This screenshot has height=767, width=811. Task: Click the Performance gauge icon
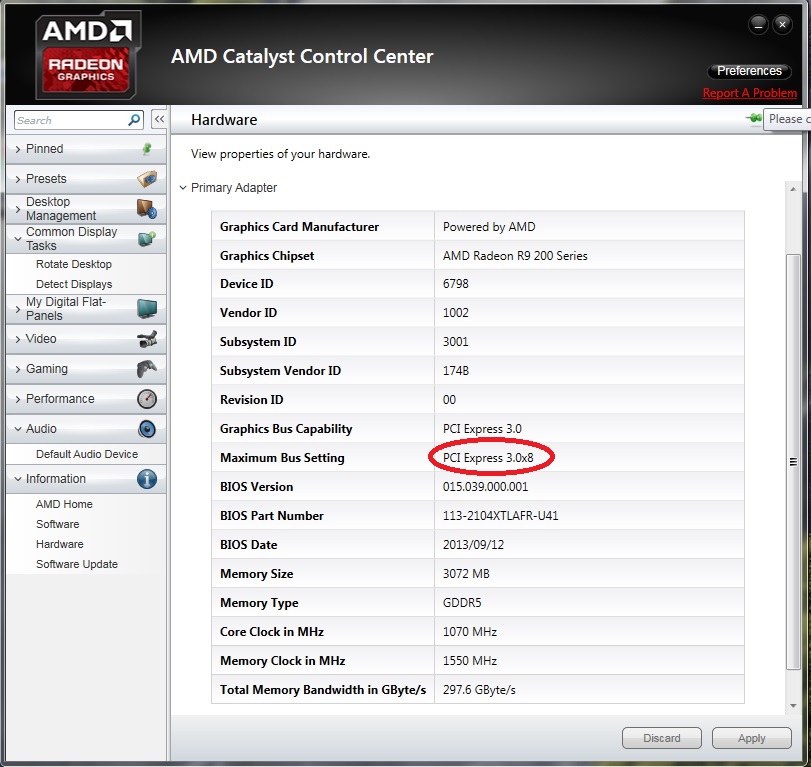pos(147,399)
